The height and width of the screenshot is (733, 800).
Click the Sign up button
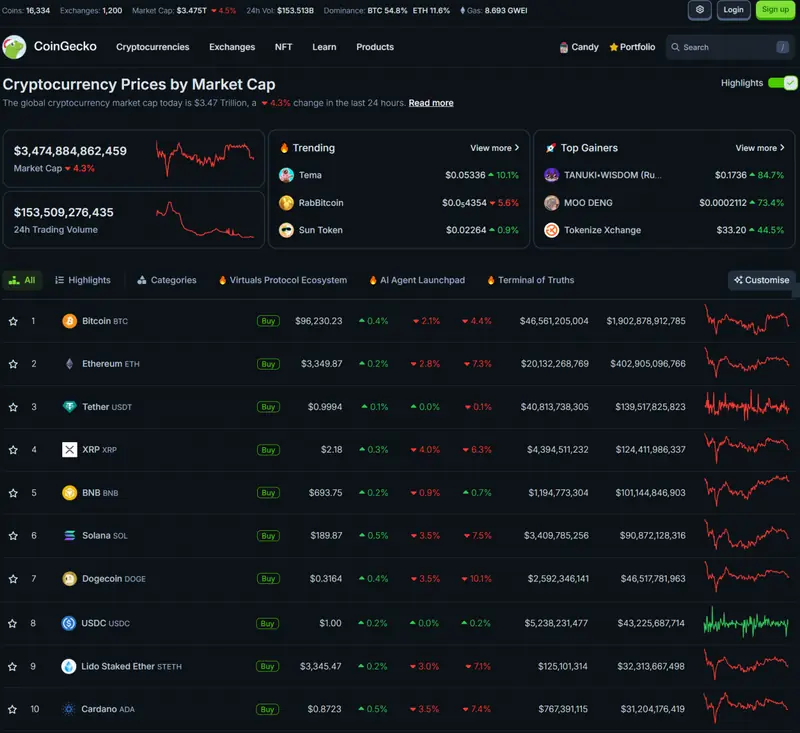click(x=775, y=10)
